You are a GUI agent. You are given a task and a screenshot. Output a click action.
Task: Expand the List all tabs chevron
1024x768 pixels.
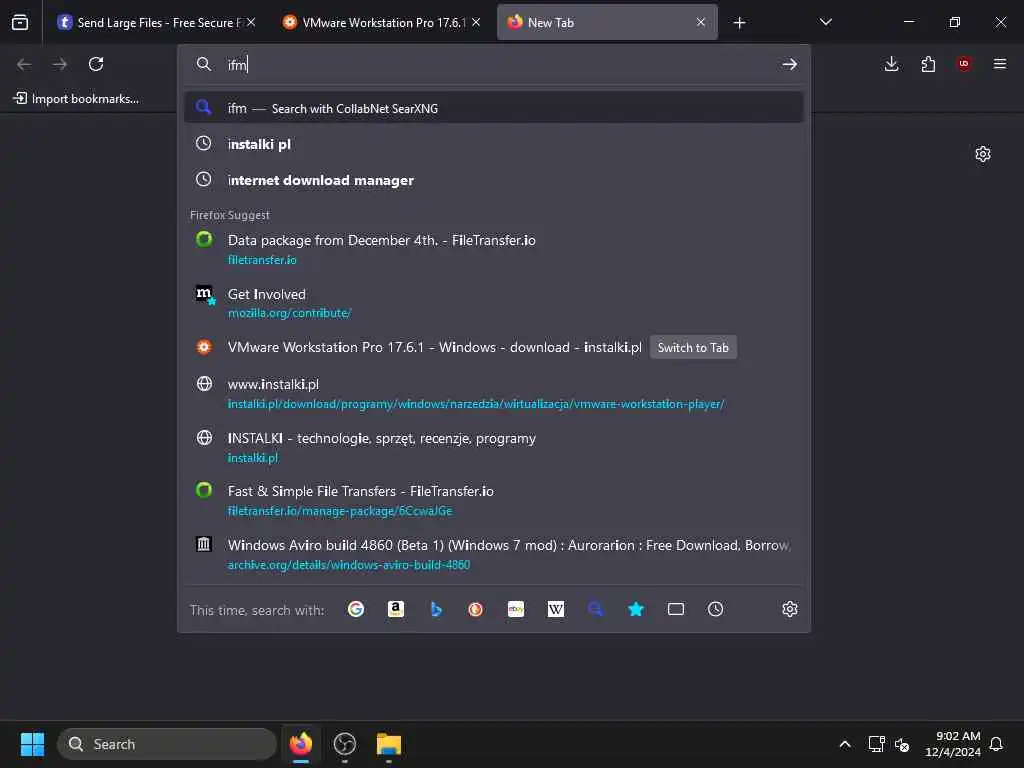pos(825,22)
